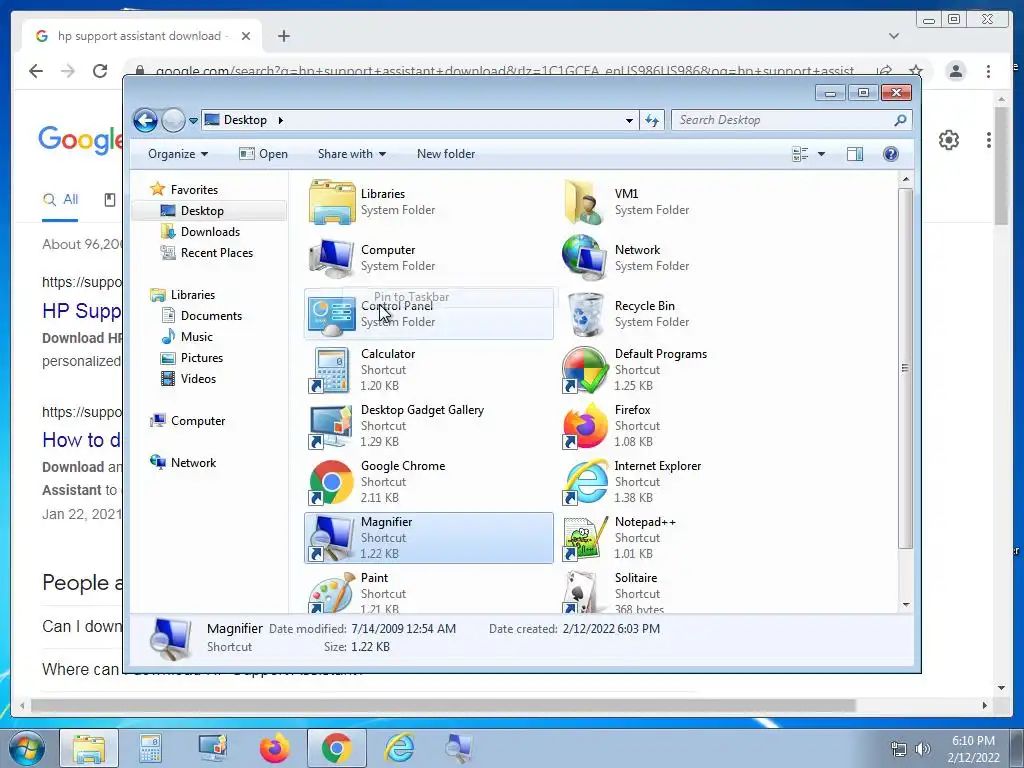This screenshot has width=1024, height=768.
Task: Select Music library in navigation pane
Action: tap(196, 337)
